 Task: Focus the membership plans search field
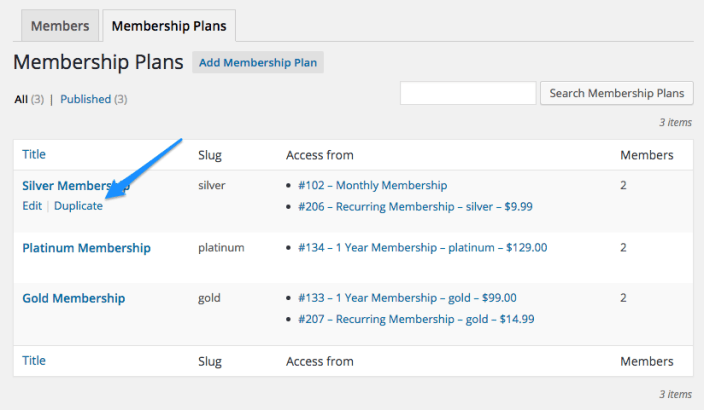[x=468, y=93]
